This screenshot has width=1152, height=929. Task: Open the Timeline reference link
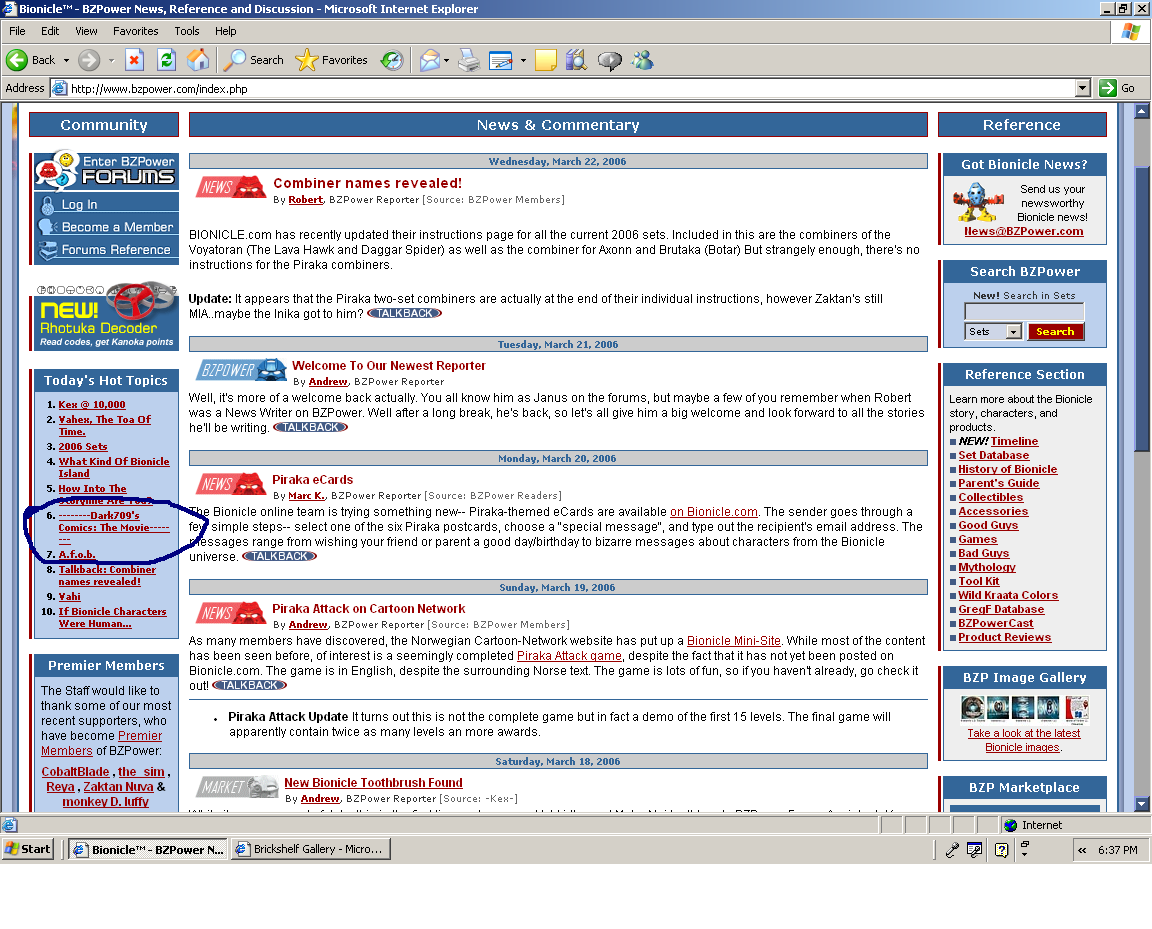click(x=1014, y=441)
